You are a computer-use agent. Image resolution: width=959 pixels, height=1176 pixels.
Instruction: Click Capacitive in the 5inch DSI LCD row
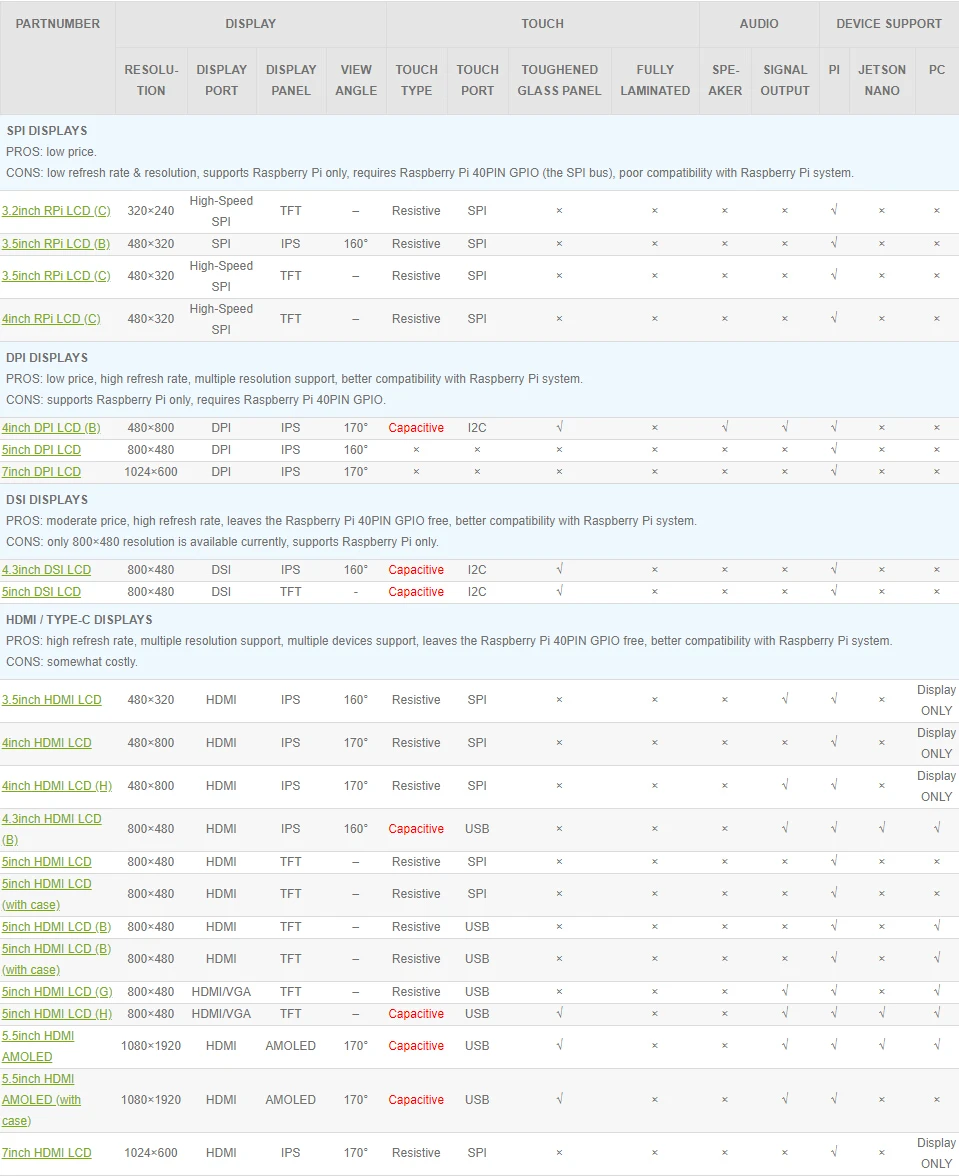tap(416, 592)
